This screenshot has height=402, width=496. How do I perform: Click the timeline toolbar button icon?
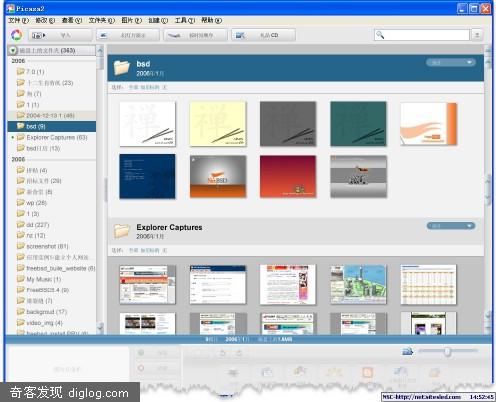[174, 35]
